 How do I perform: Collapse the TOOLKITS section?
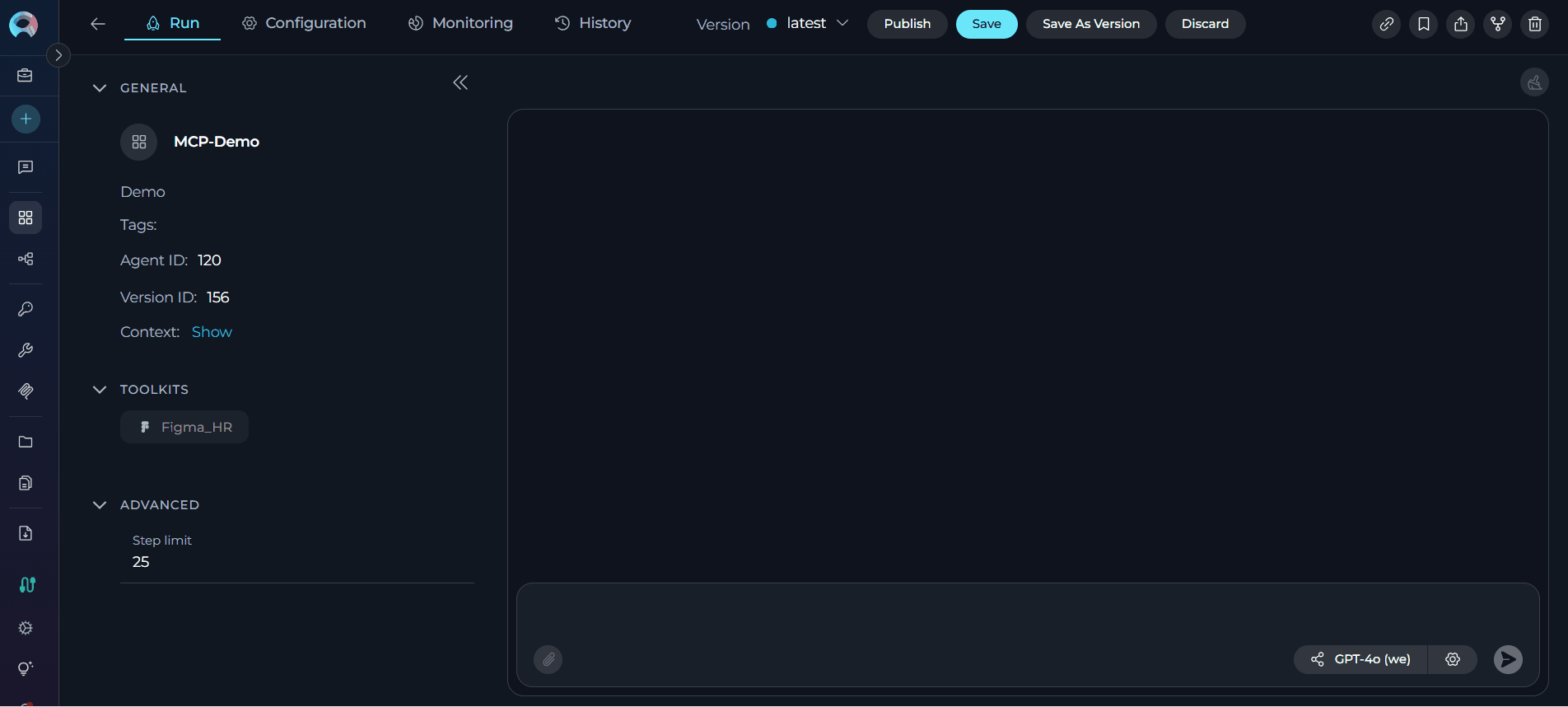[100, 390]
